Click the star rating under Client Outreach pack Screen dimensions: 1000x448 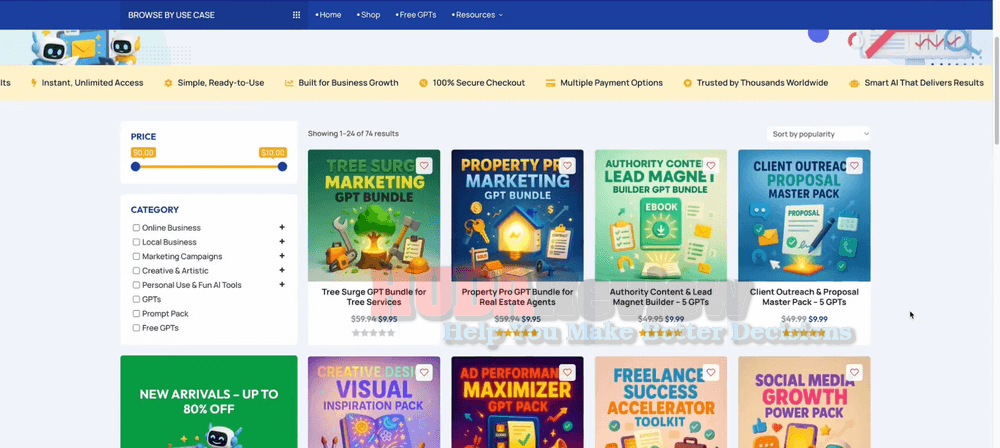(x=804, y=332)
